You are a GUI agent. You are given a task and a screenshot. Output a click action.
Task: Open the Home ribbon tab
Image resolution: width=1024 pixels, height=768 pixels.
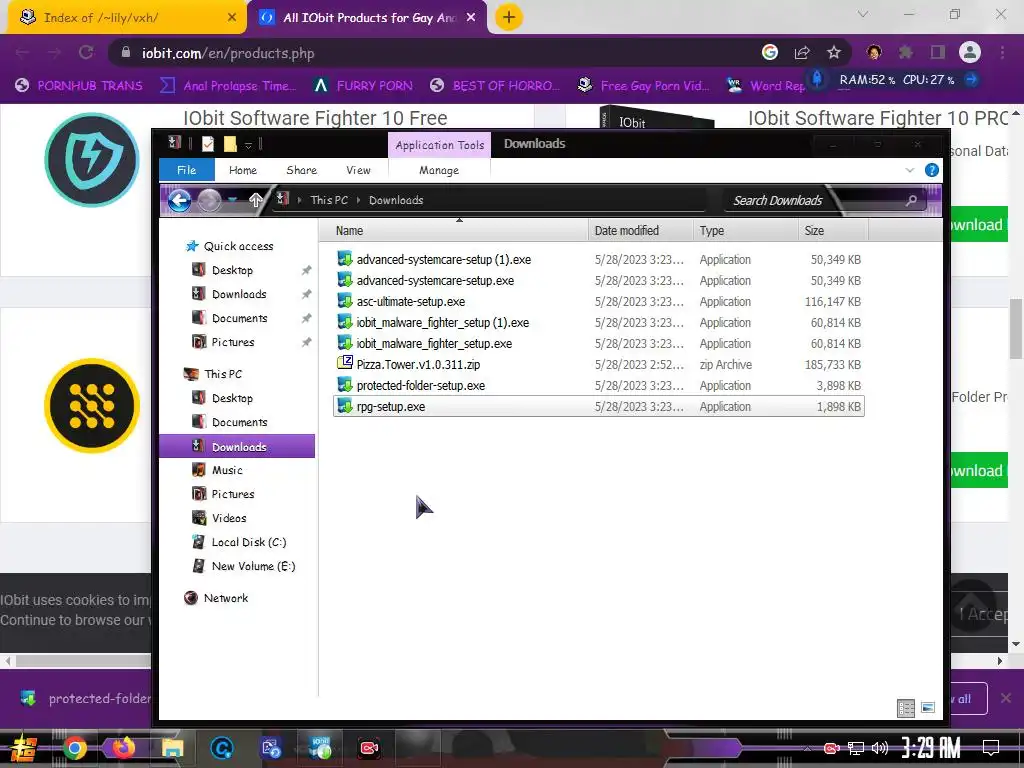[243, 170]
